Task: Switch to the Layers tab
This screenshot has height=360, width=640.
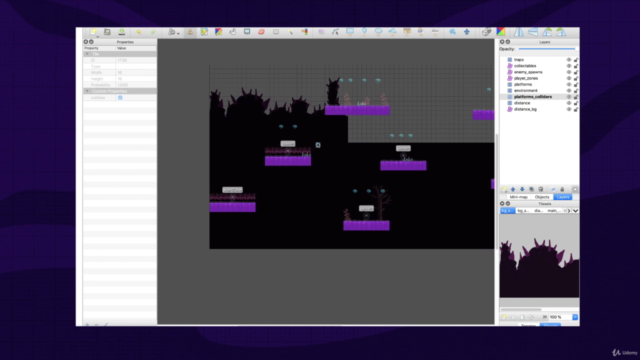Action: click(563, 197)
